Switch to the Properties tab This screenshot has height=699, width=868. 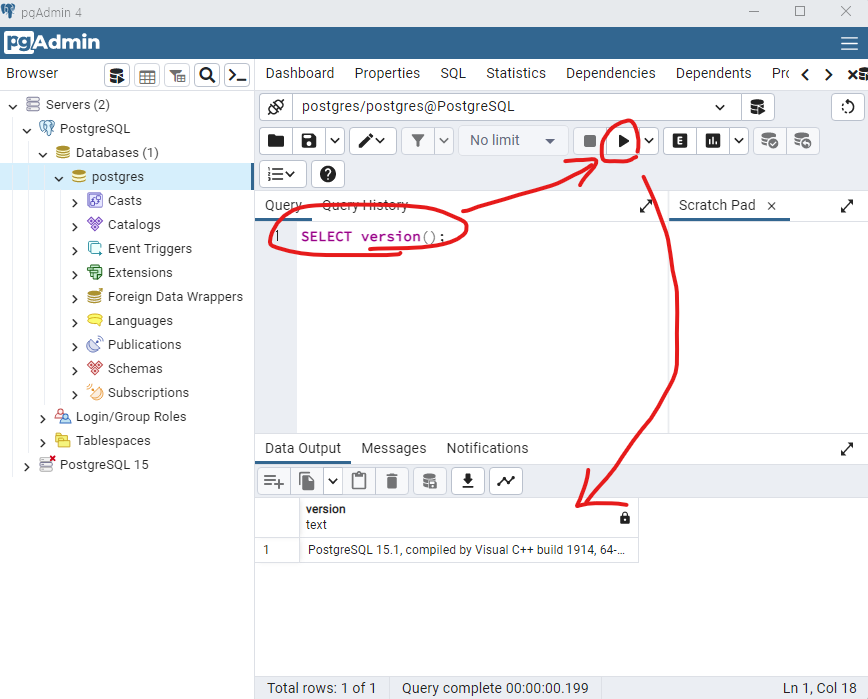(387, 74)
